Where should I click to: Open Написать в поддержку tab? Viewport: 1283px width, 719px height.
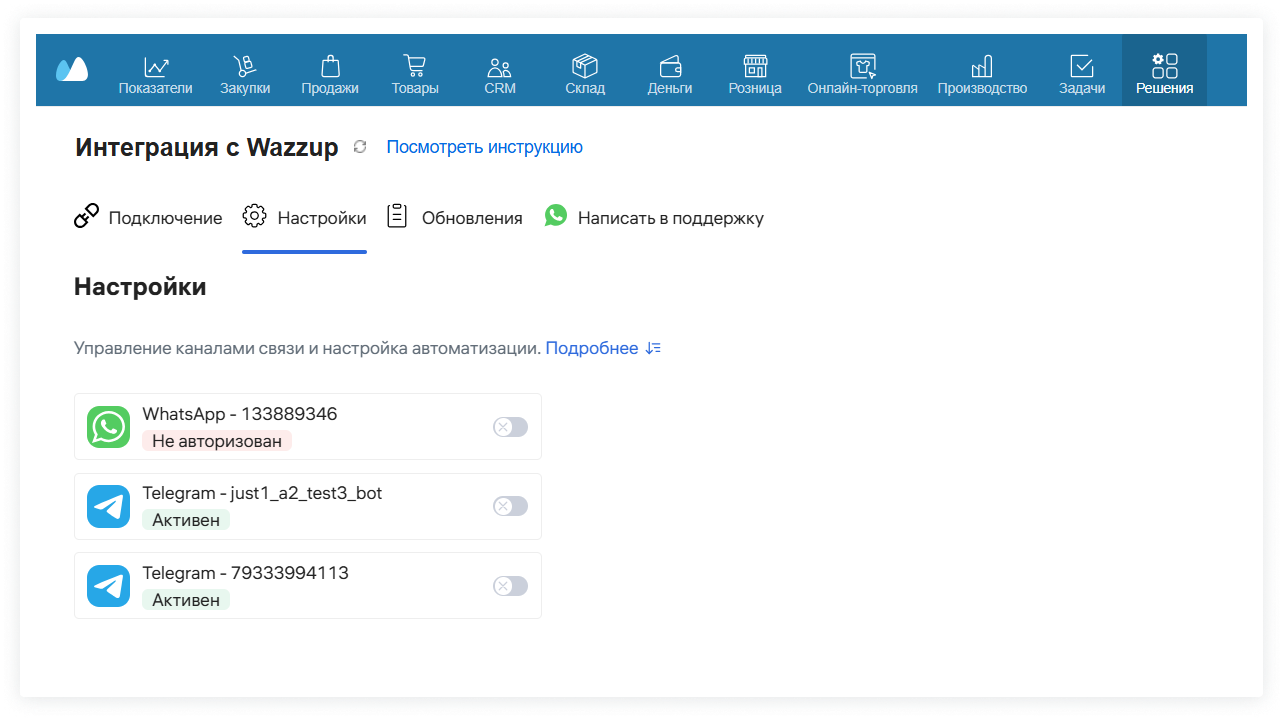tap(654, 218)
